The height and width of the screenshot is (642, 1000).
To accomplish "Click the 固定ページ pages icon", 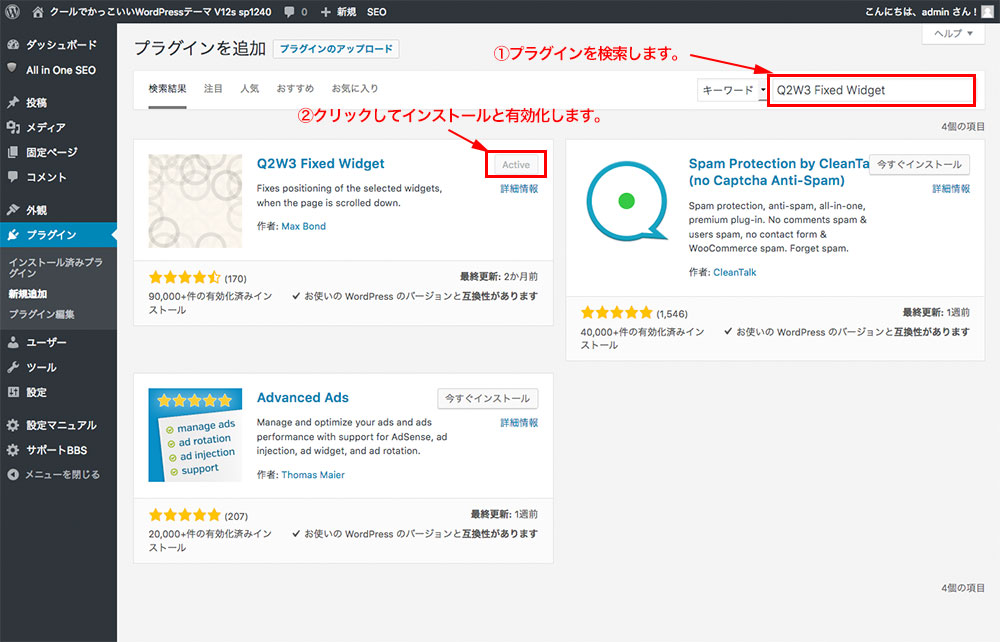I will (13, 152).
